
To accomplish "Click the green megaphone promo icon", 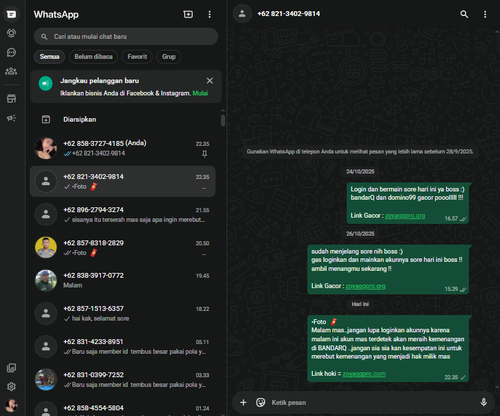I will click(46, 84).
